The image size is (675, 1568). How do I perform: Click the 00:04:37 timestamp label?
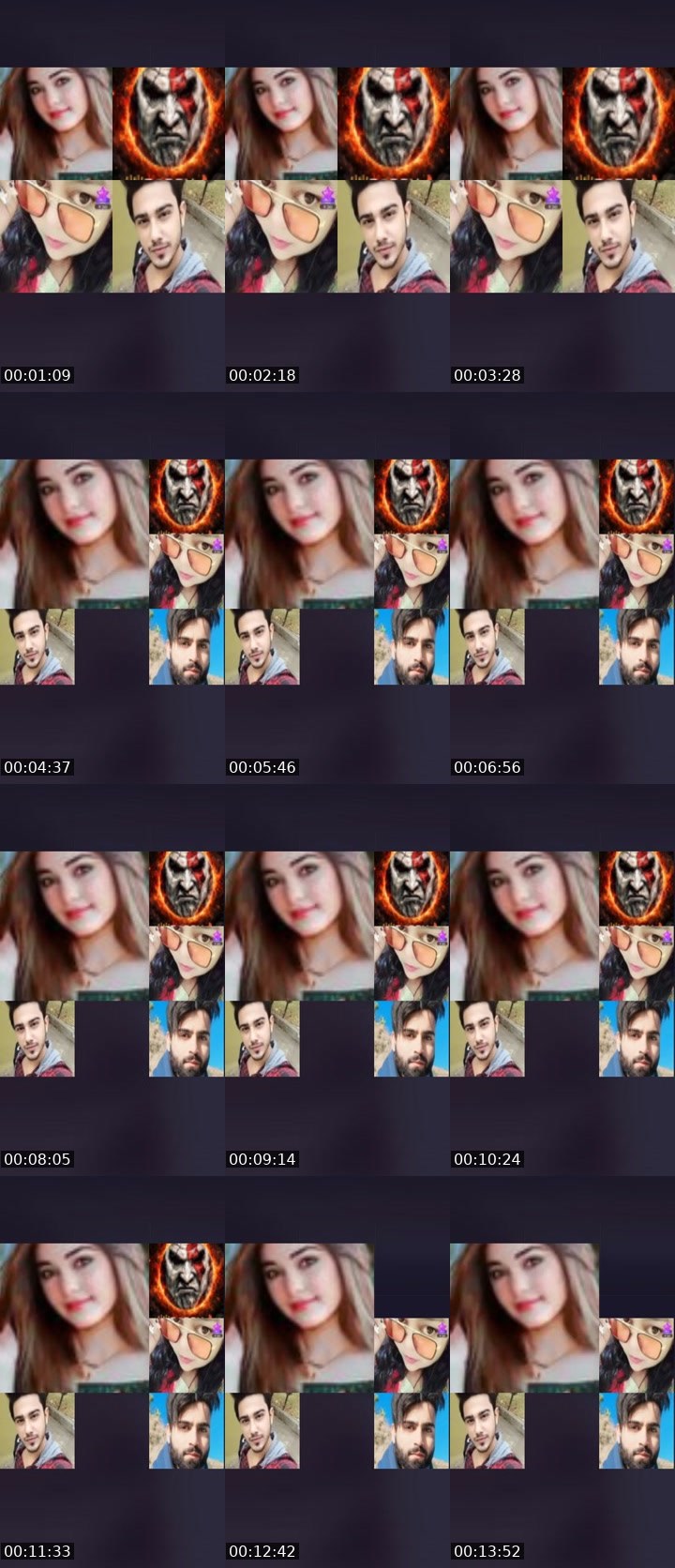point(37,767)
